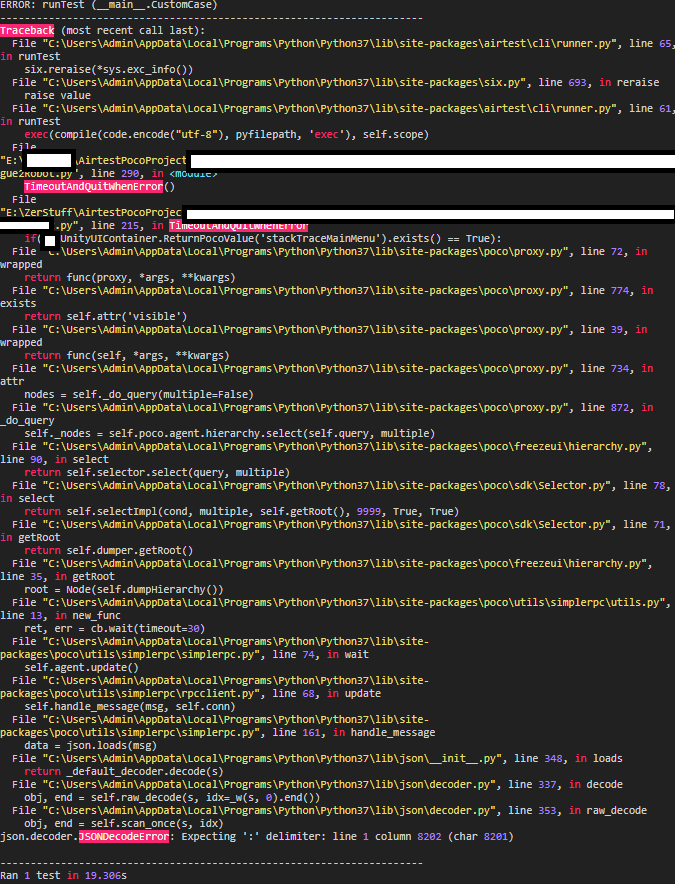Click 'line 337' in decoder.py entry
This screenshot has width=675, height=884.
tap(532, 784)
